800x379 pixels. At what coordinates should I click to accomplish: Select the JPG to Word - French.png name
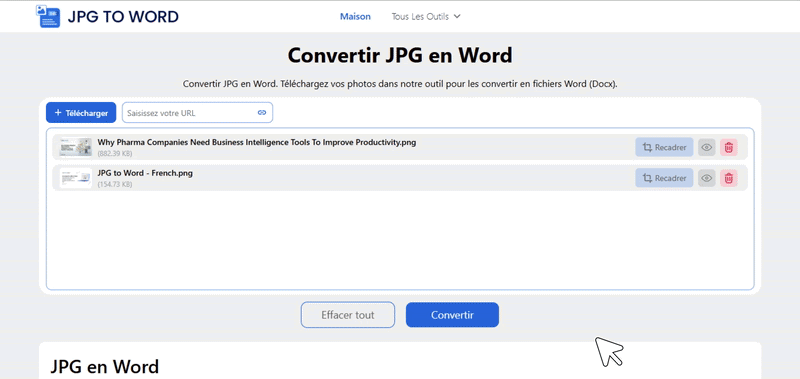click(x=145, y=173)
